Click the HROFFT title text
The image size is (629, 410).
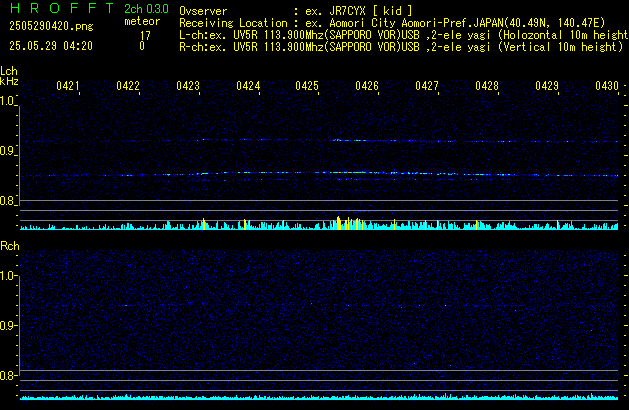pos(62,8)
